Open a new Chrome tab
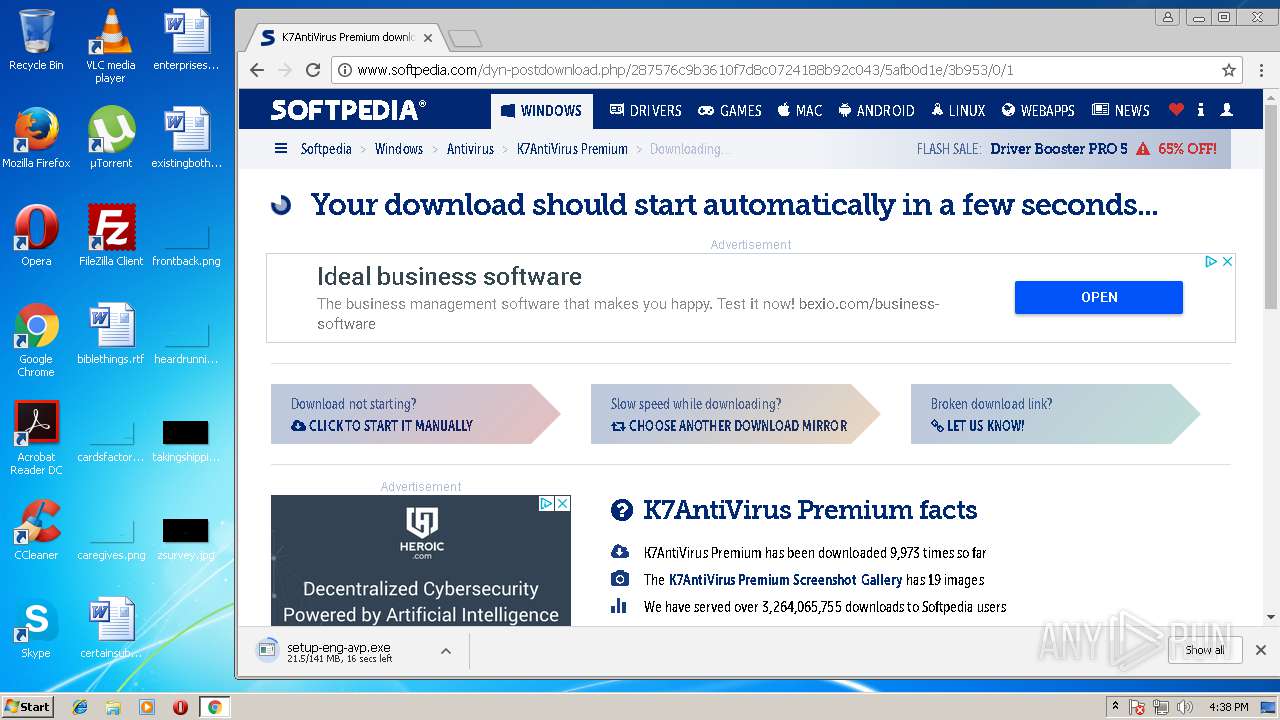 (465, 39)
